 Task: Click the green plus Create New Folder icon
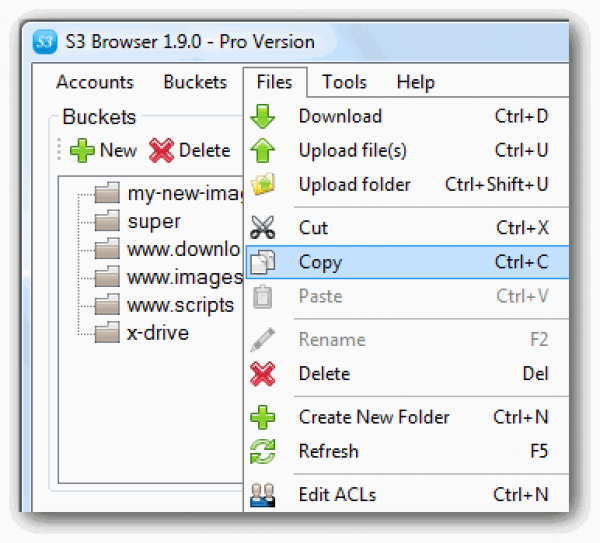262,417
